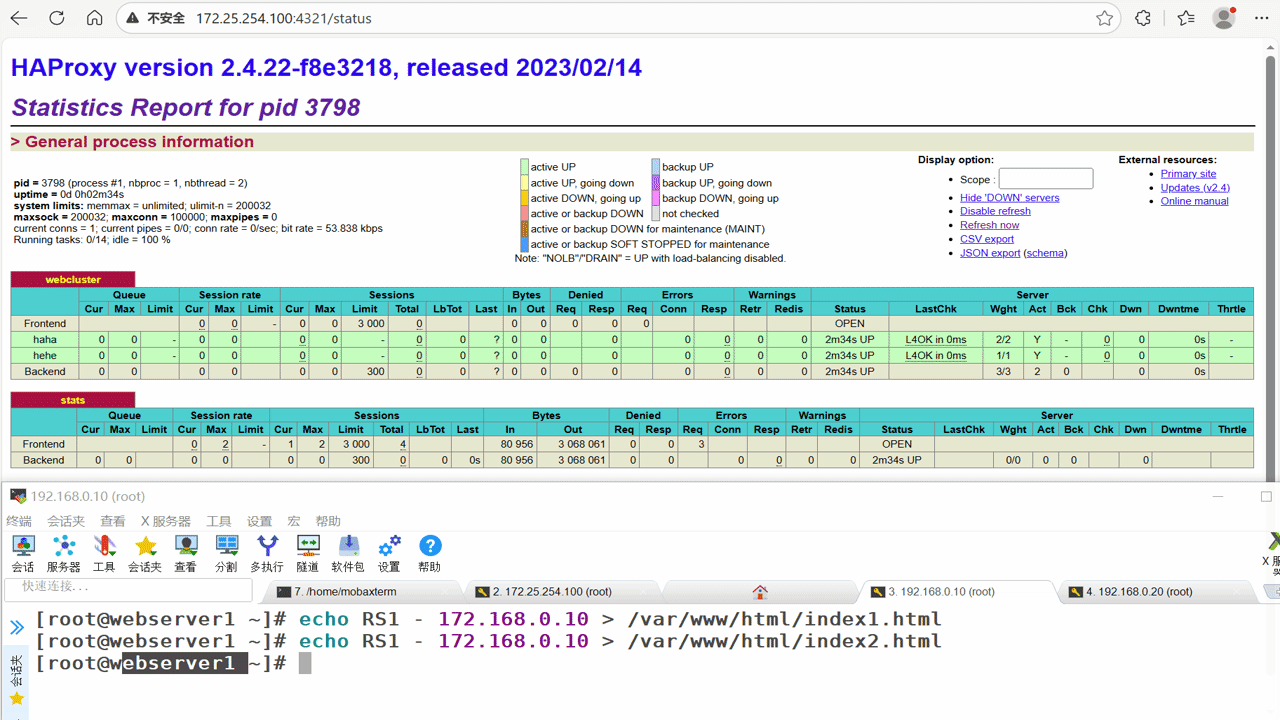Click the View toolbar icon in MobaXterm
1280x720 pixels.
(x=186, y=553)
